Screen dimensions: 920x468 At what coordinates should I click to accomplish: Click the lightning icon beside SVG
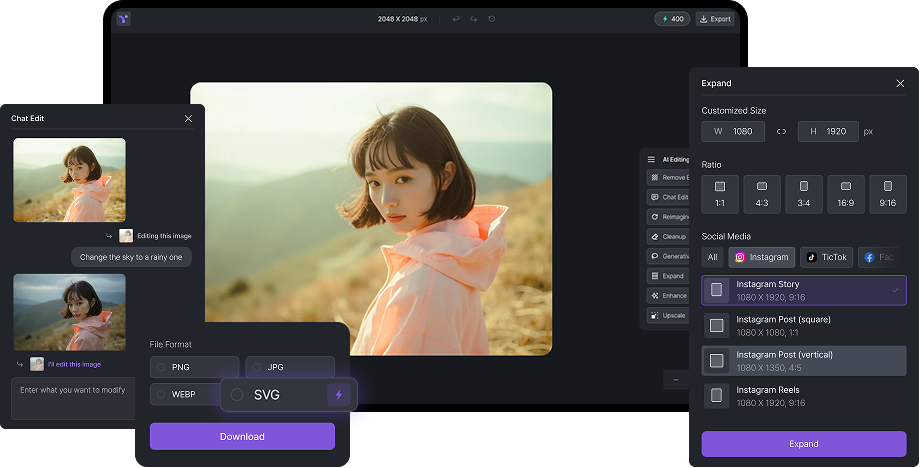coord(338,395)
